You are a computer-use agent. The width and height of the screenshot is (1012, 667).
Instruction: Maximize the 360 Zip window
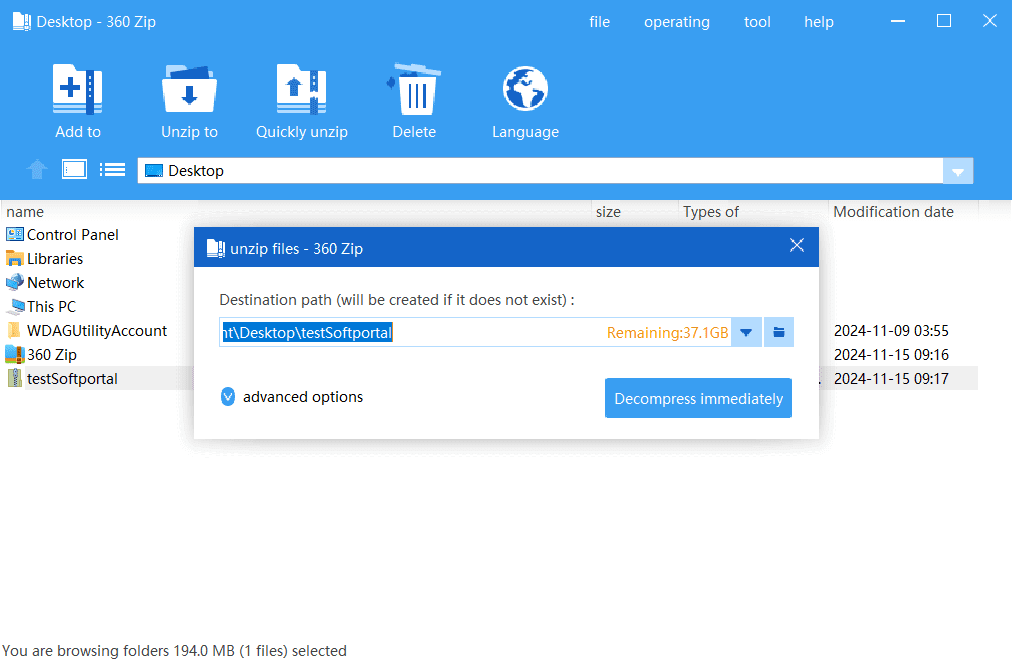pyautogui.click(x=944, y=21)
